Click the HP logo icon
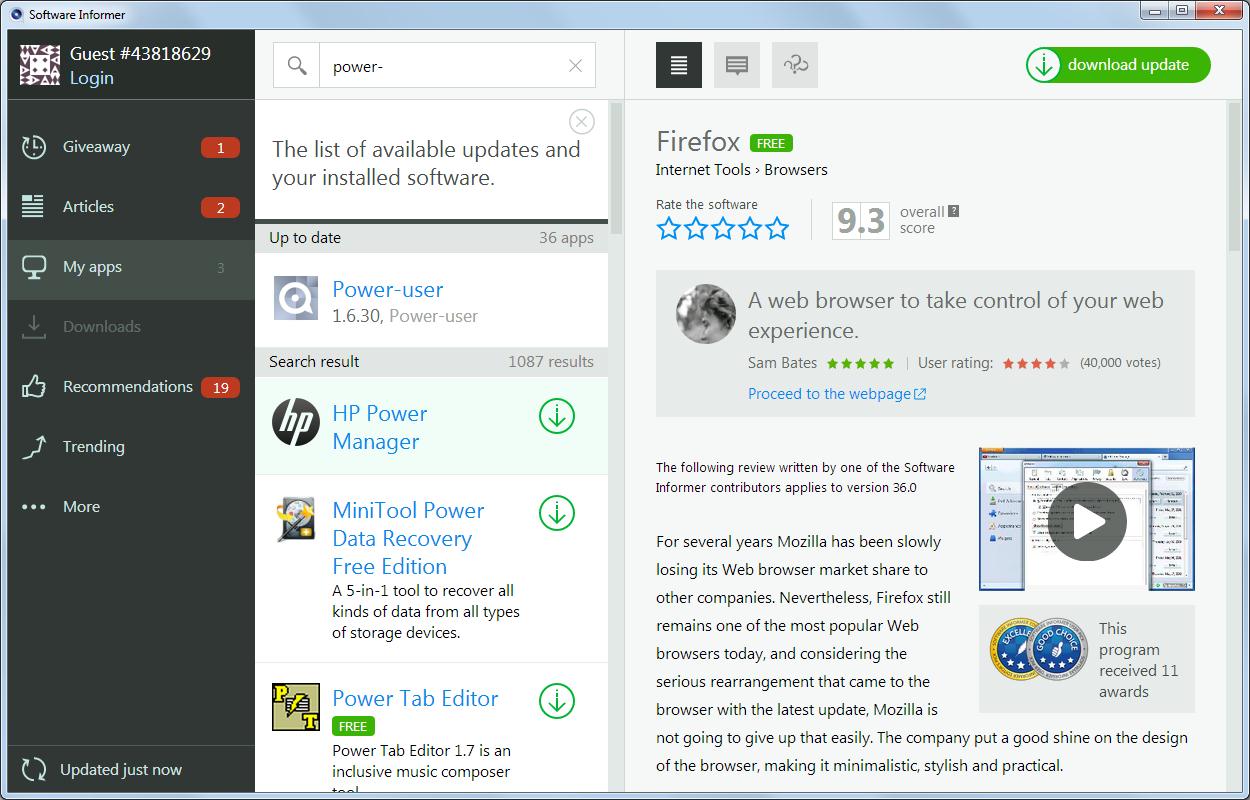The image size is (1250, 800). (x=296, y=422)
